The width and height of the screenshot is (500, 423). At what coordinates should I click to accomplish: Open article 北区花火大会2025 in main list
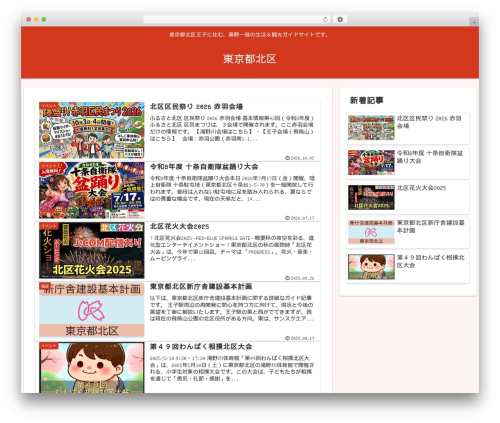point(179,227)
